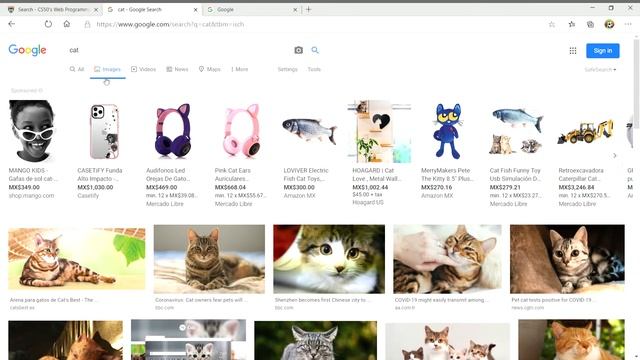This screenshot has height=360, width=640.
Task: Select the Images results tab
Action: (108, 69)
